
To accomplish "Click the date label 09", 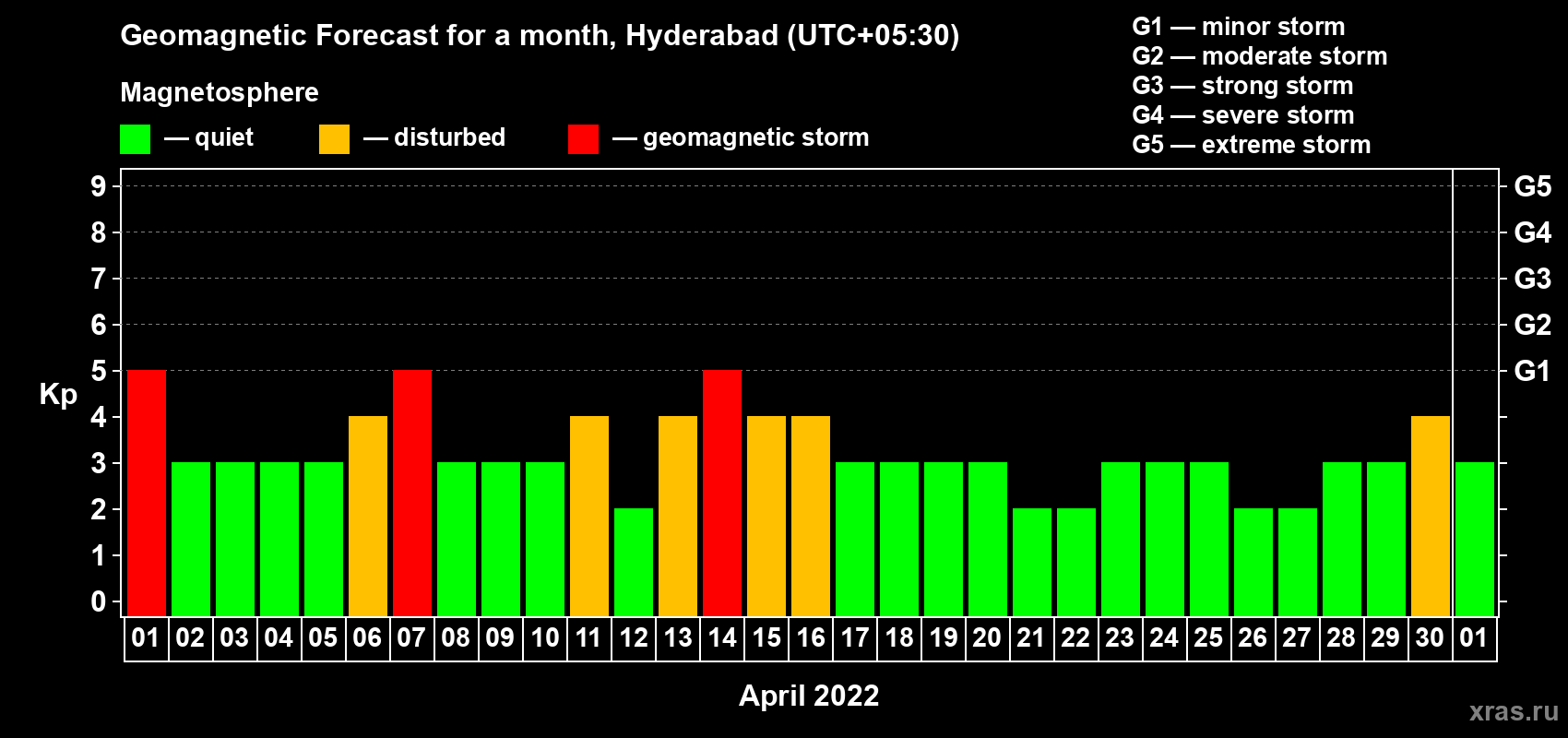I will click(500, 637).
